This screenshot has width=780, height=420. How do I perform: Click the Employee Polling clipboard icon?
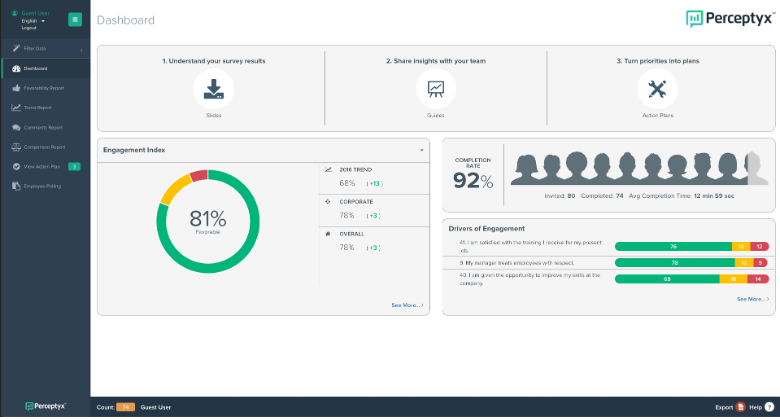coord(16,186)
